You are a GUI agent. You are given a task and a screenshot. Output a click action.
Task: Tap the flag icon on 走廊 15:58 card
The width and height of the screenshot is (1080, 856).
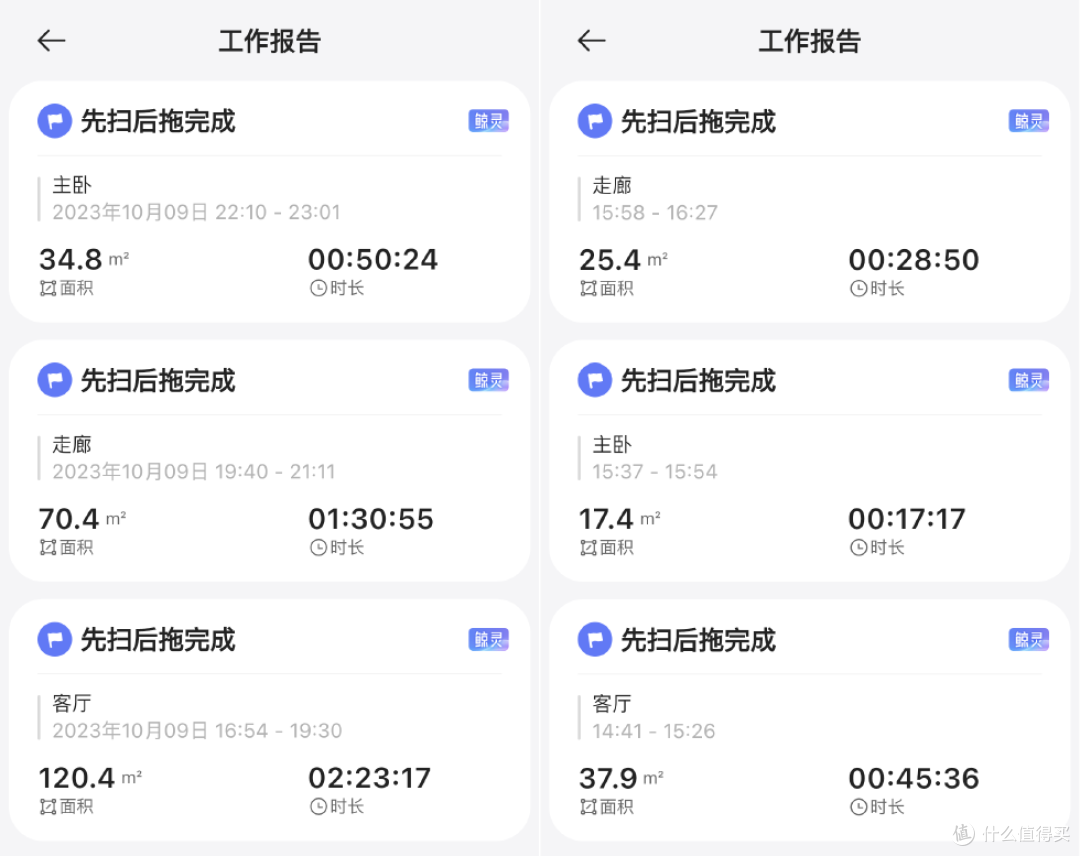tap(594, 121)
